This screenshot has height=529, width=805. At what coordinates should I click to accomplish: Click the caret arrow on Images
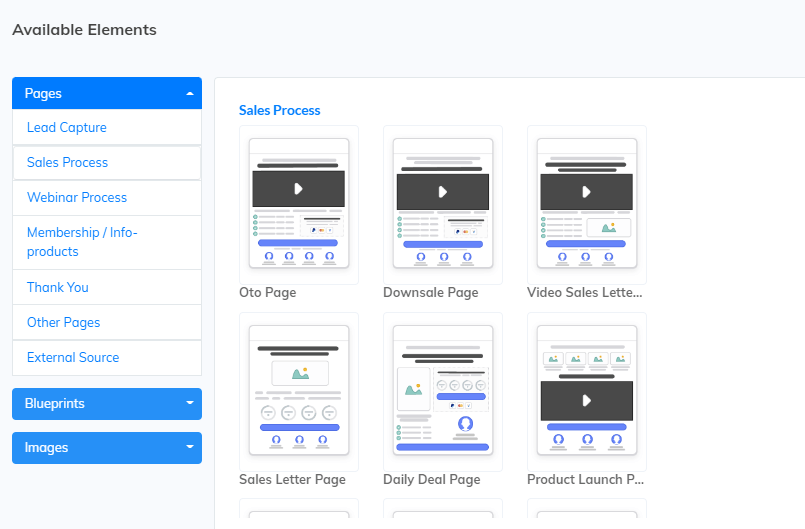tap(189, 448)
